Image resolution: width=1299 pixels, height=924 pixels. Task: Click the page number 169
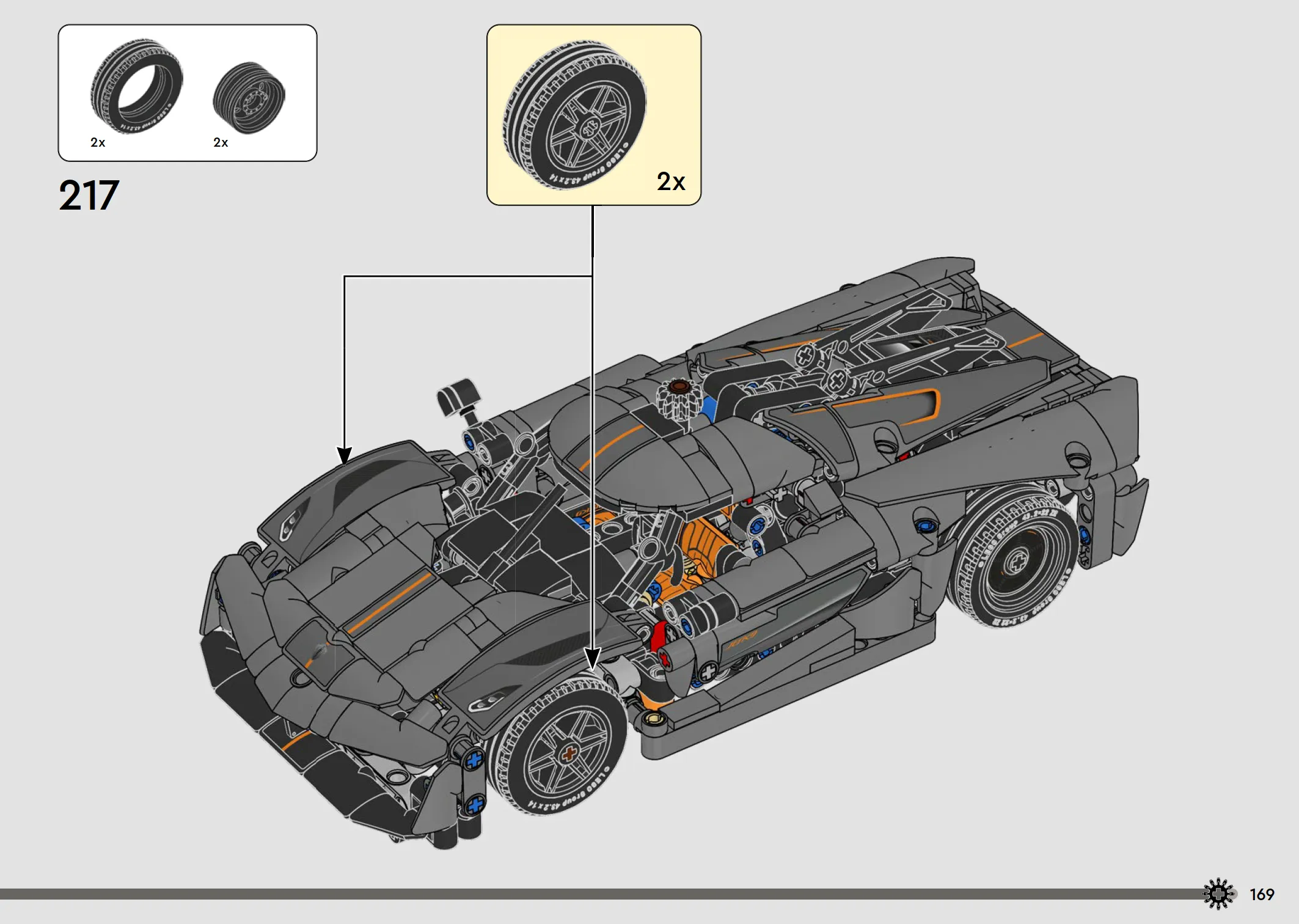pyautogui.click(x=1262, y=895)
